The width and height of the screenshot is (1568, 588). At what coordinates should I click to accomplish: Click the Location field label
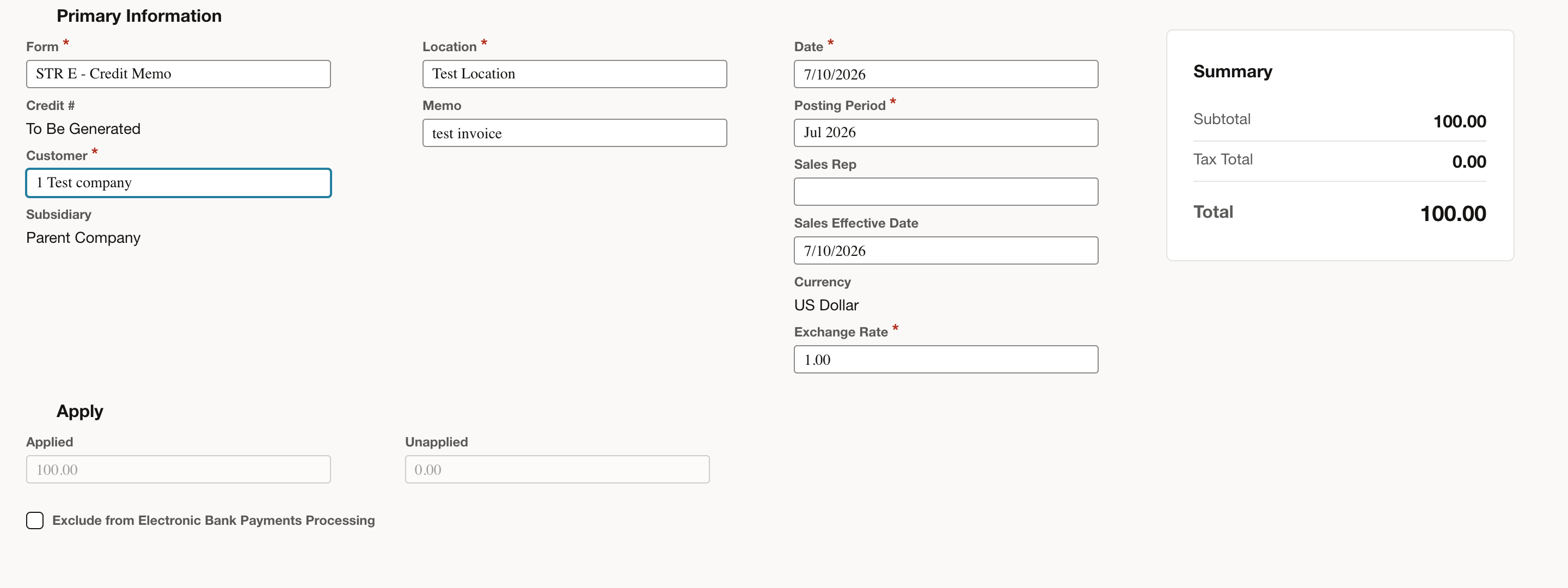pyautogui.click(x=449, y=47)
